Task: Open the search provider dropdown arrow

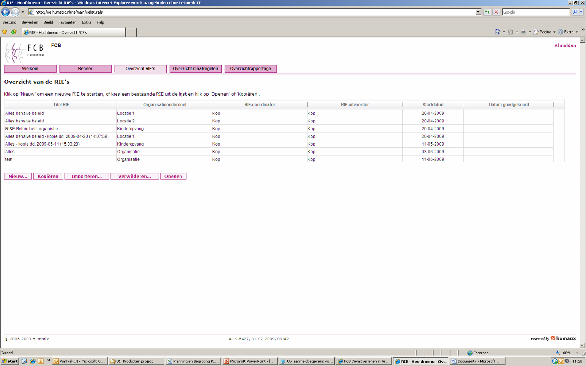Action: click(x=581, y=12)
